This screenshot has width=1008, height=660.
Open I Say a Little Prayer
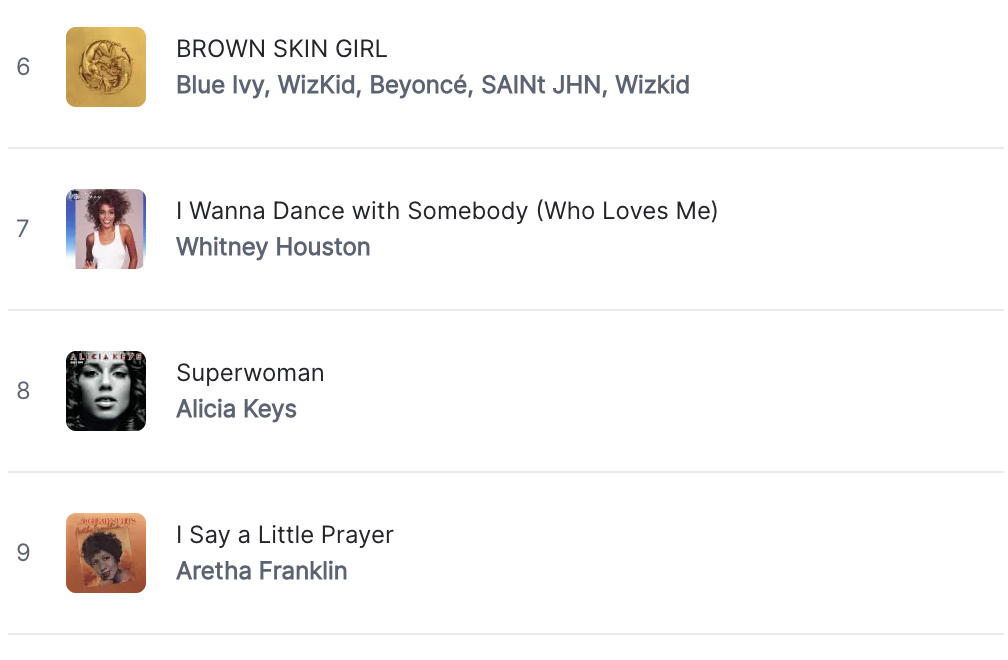tap(285, 535)
